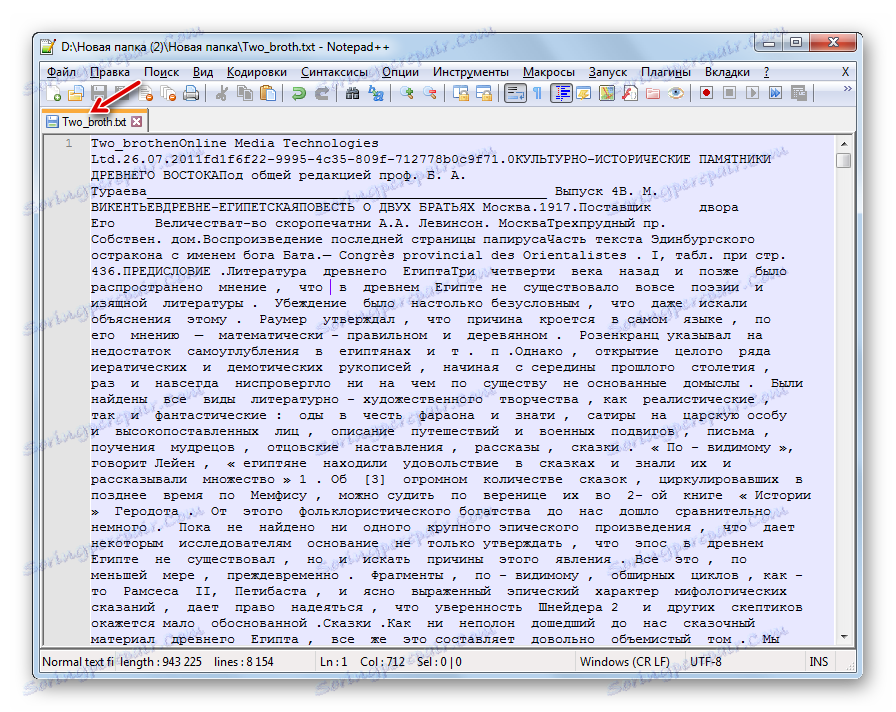The height and width of the screenshot is (712, 896).
Task: Toggle show all characters pilcrow icon
Action: pyautogui.click(x=537, y=93)
